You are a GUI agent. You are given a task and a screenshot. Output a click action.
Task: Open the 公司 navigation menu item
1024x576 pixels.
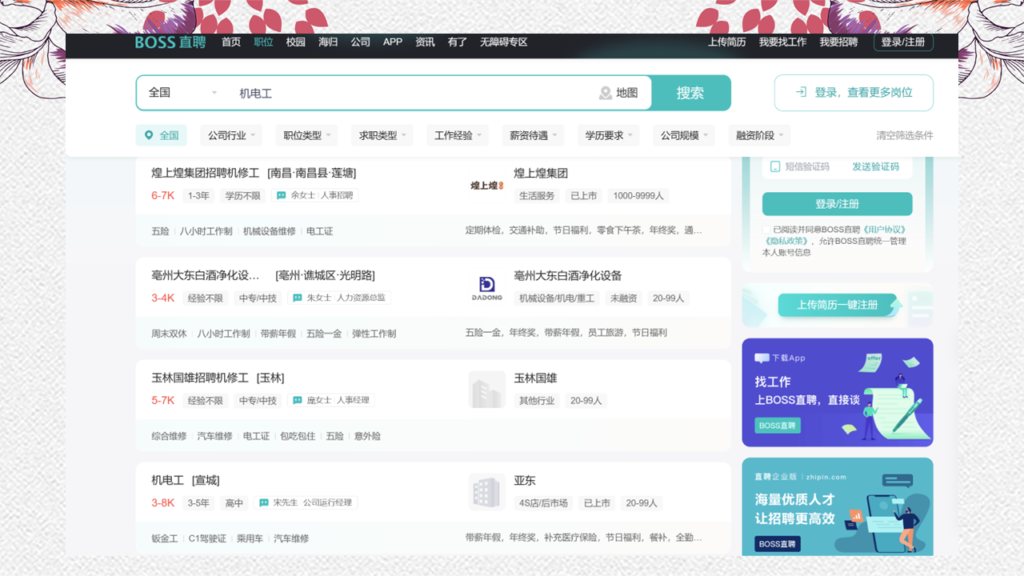click(360, 42)
